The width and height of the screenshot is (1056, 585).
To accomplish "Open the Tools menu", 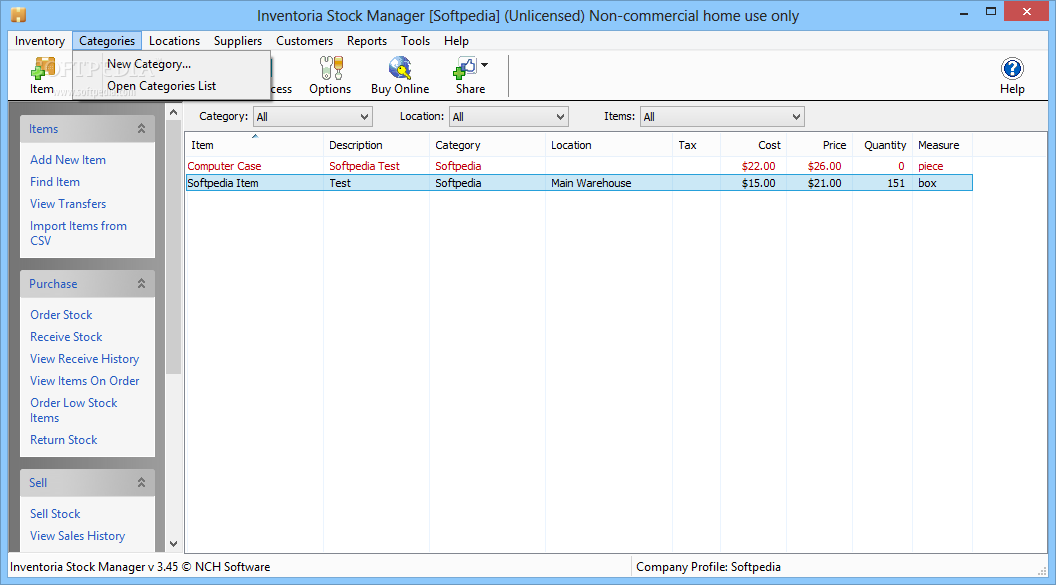I will [416, 41].
